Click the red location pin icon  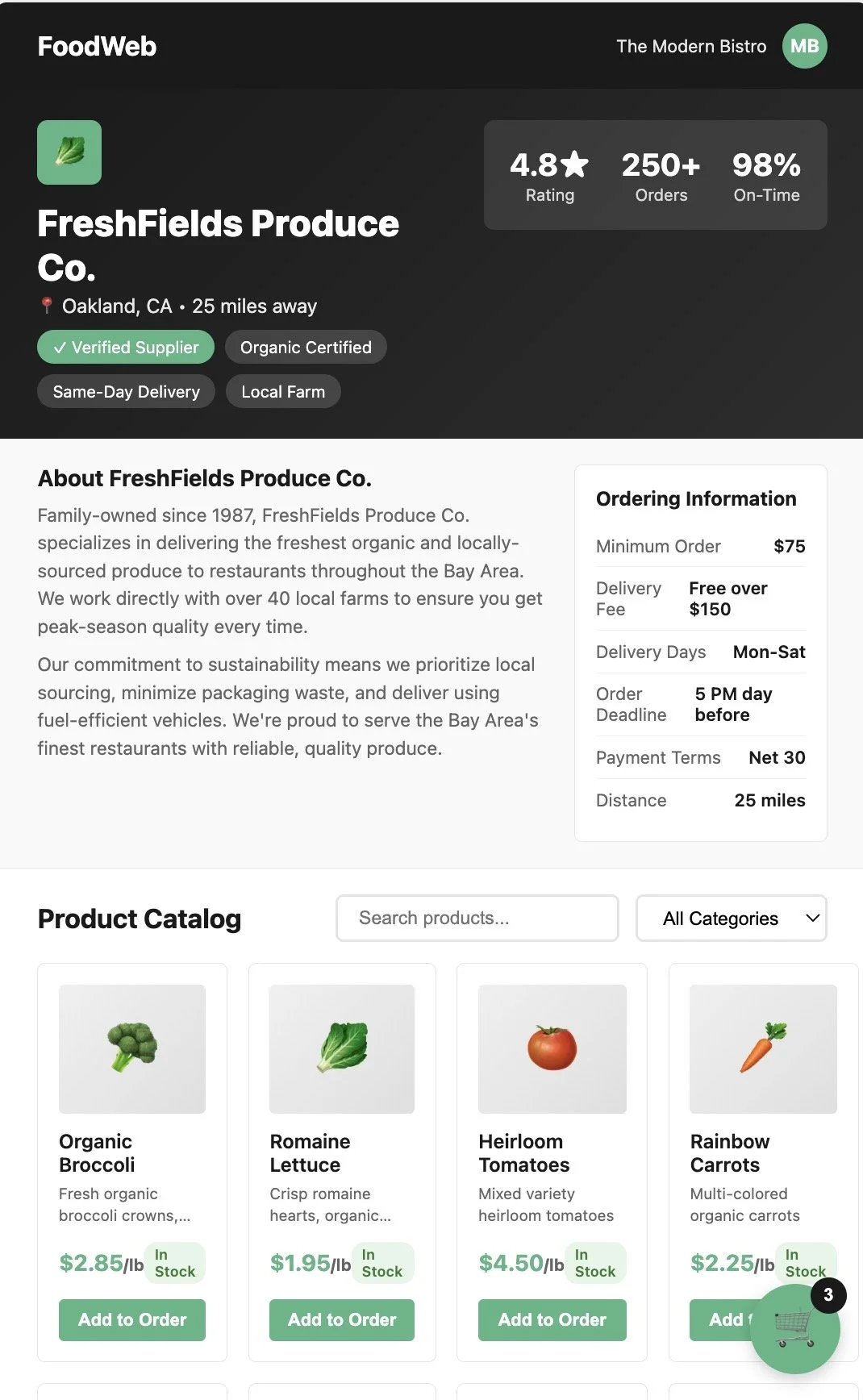pyautogui.click(x=47, y=306)
